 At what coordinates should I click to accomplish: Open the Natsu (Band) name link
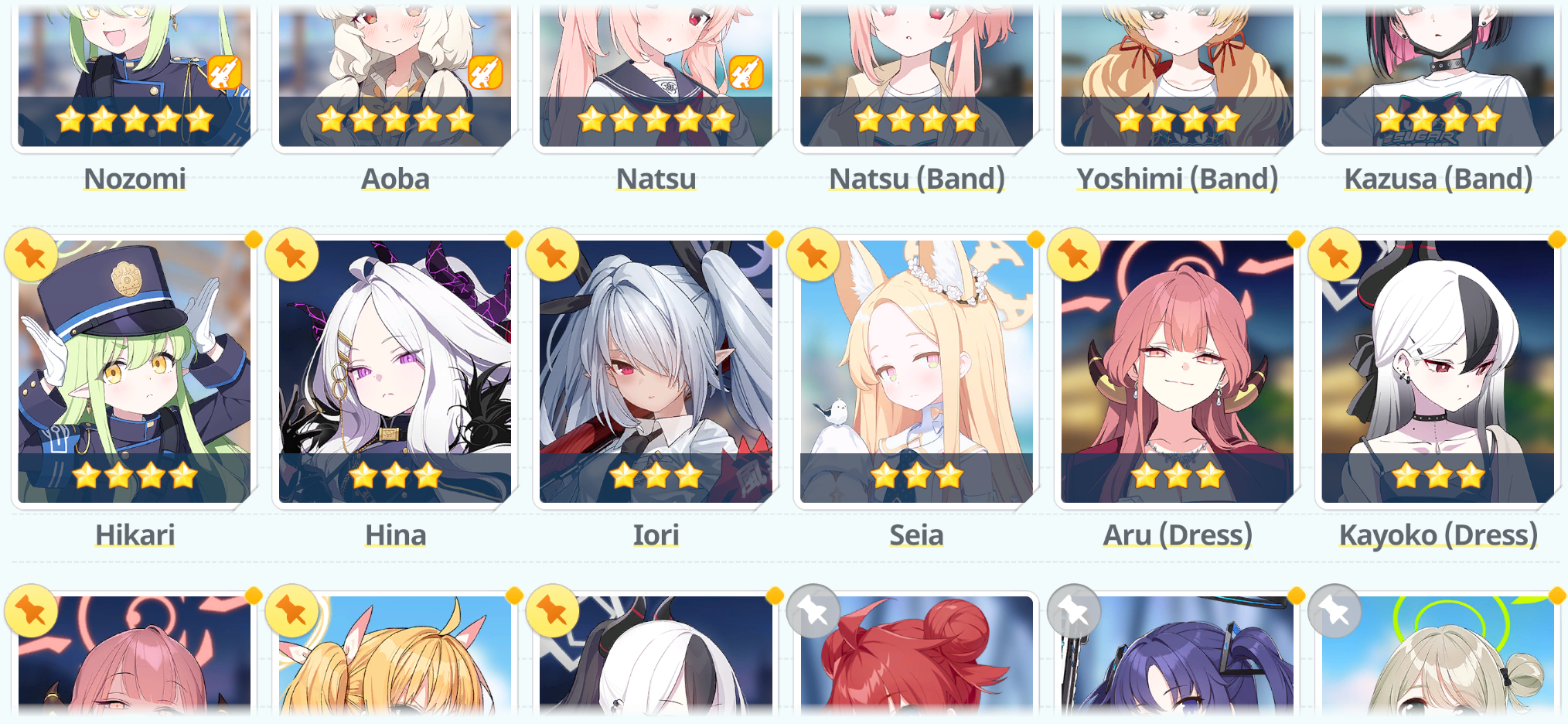pyautogui.click(x=916, y=179)
